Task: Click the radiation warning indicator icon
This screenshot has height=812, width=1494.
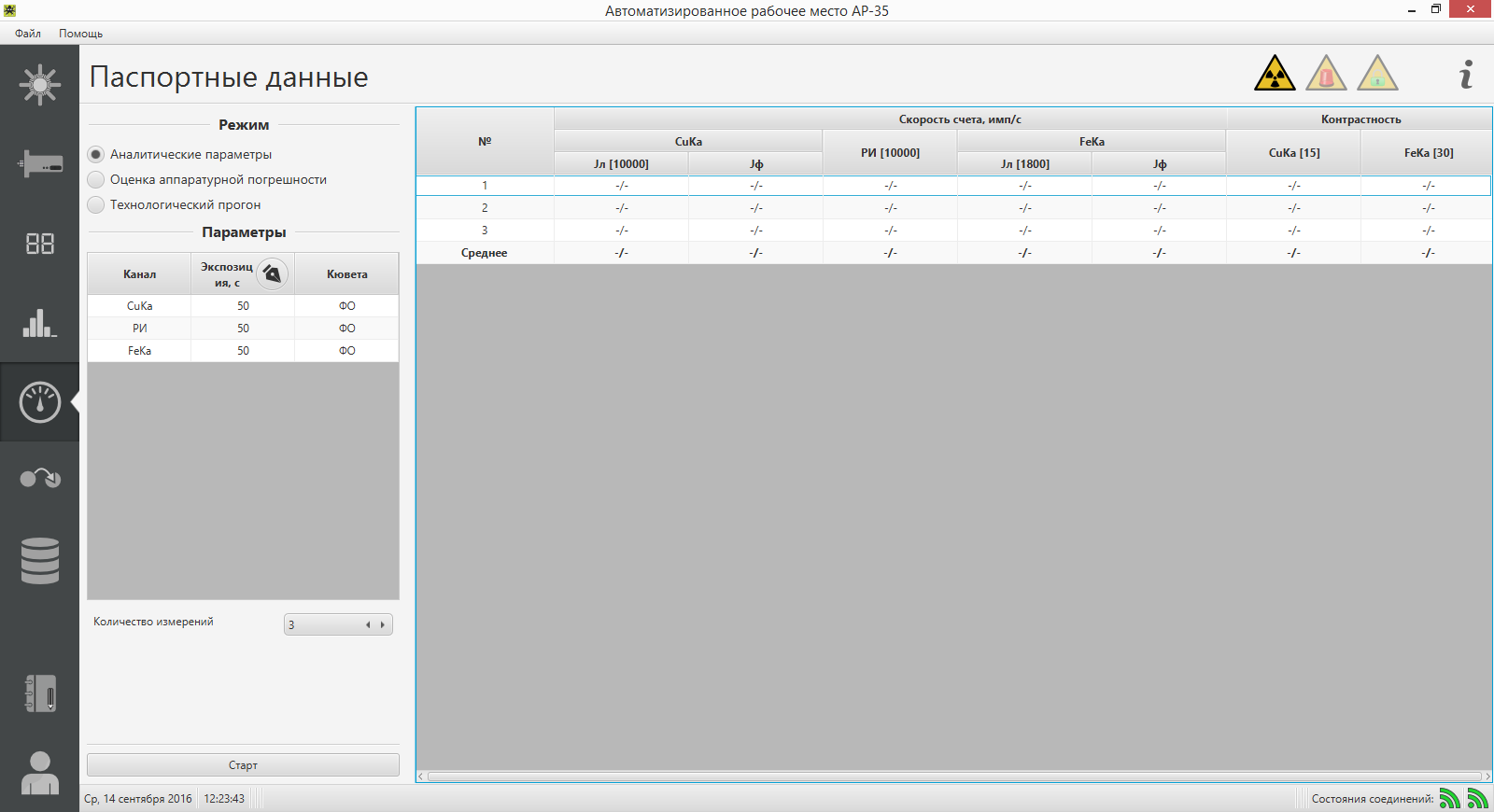Action: coord(1275,74)
